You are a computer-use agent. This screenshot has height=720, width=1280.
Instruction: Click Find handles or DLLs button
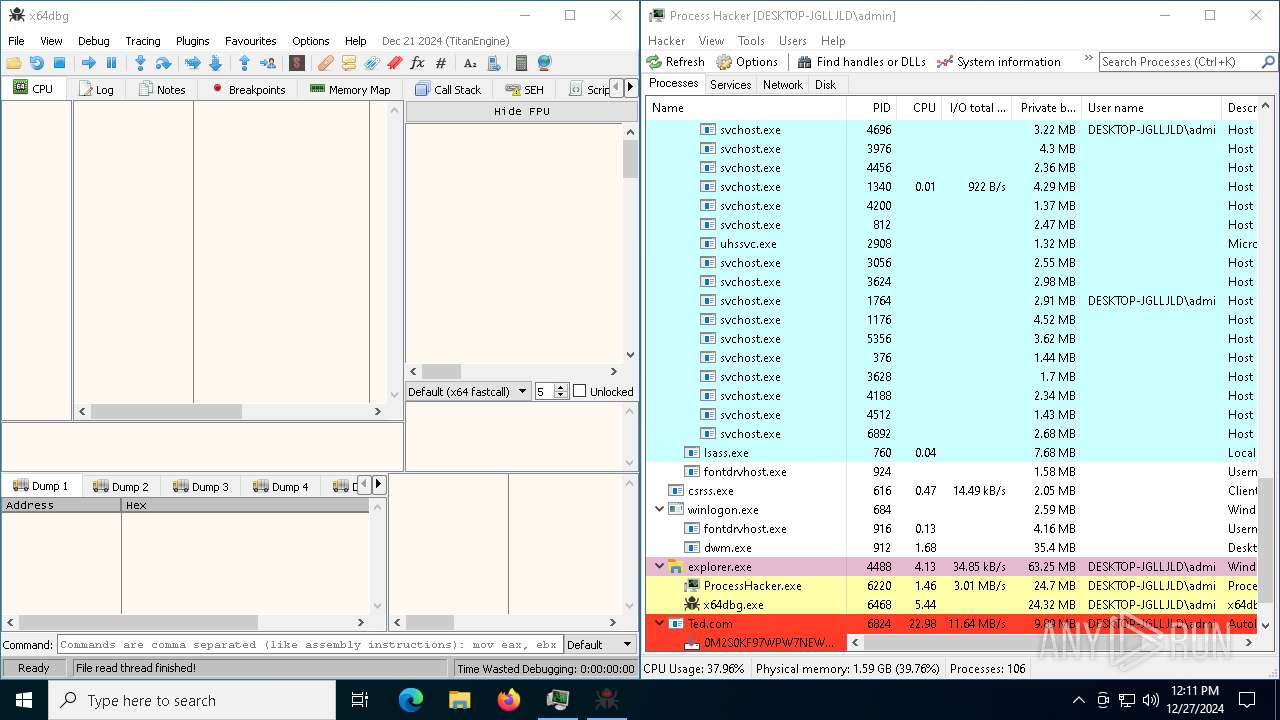[x=861, y=61]
